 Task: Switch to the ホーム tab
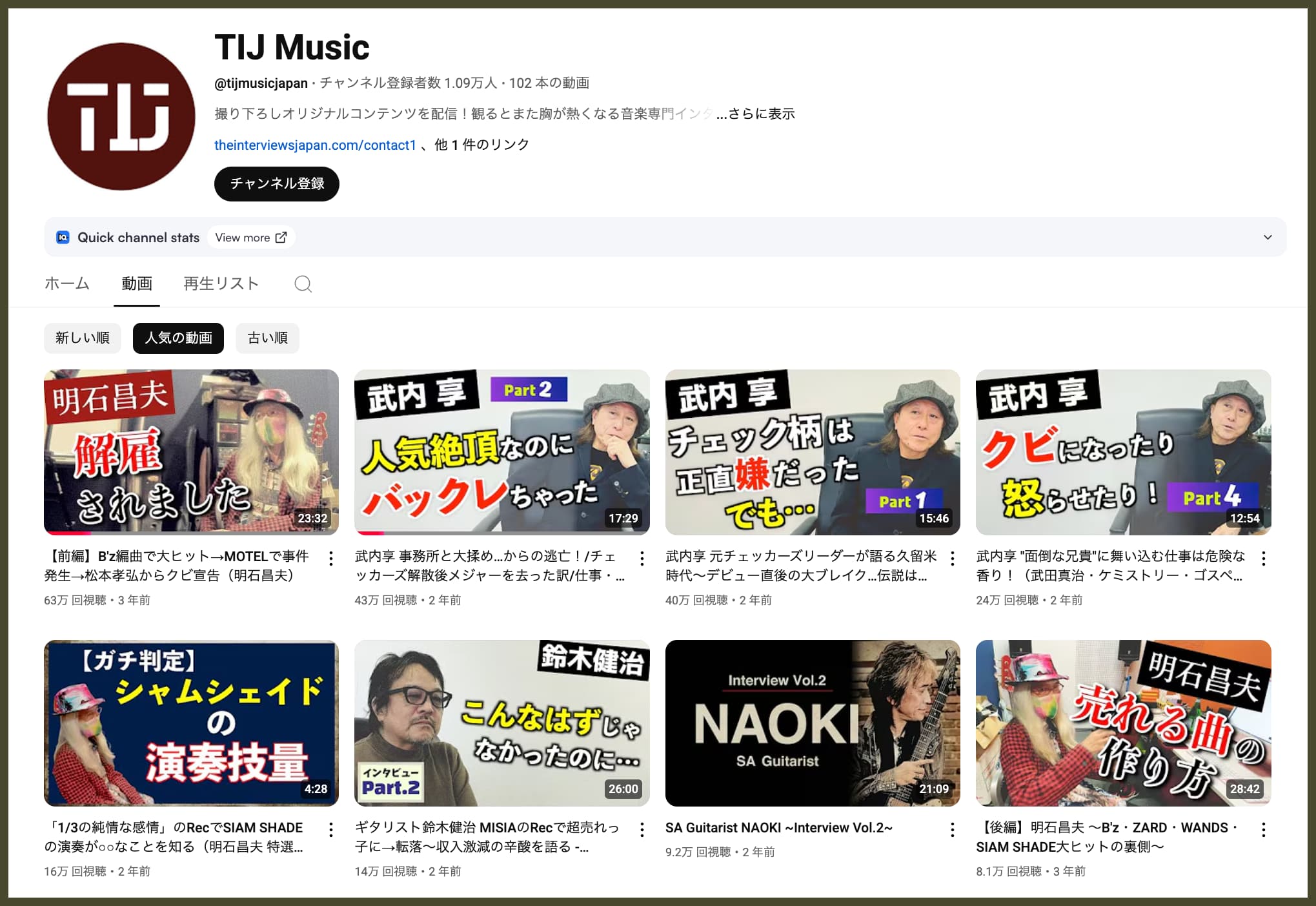67,284
